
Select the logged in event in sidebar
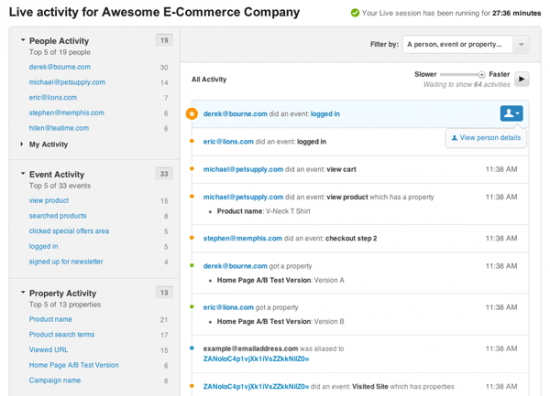[43, 246]
